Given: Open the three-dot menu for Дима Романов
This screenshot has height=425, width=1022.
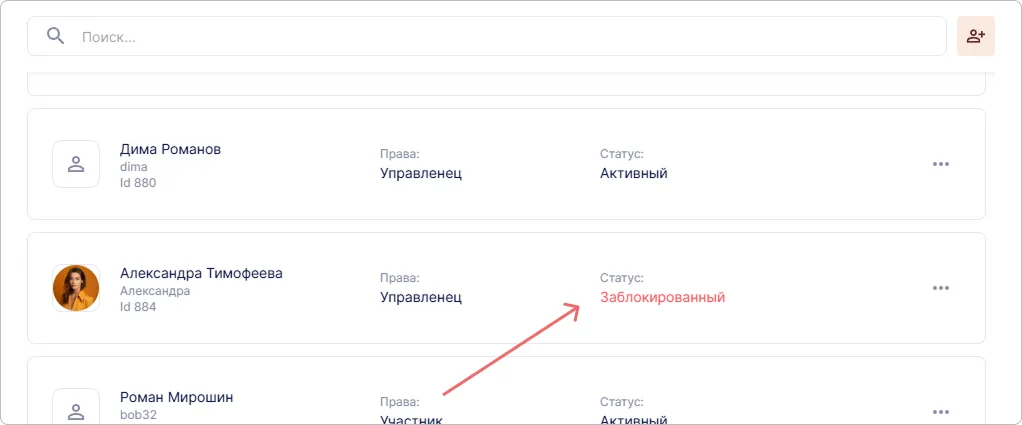Looking at the screenshot, I should (x=940, y=164).
